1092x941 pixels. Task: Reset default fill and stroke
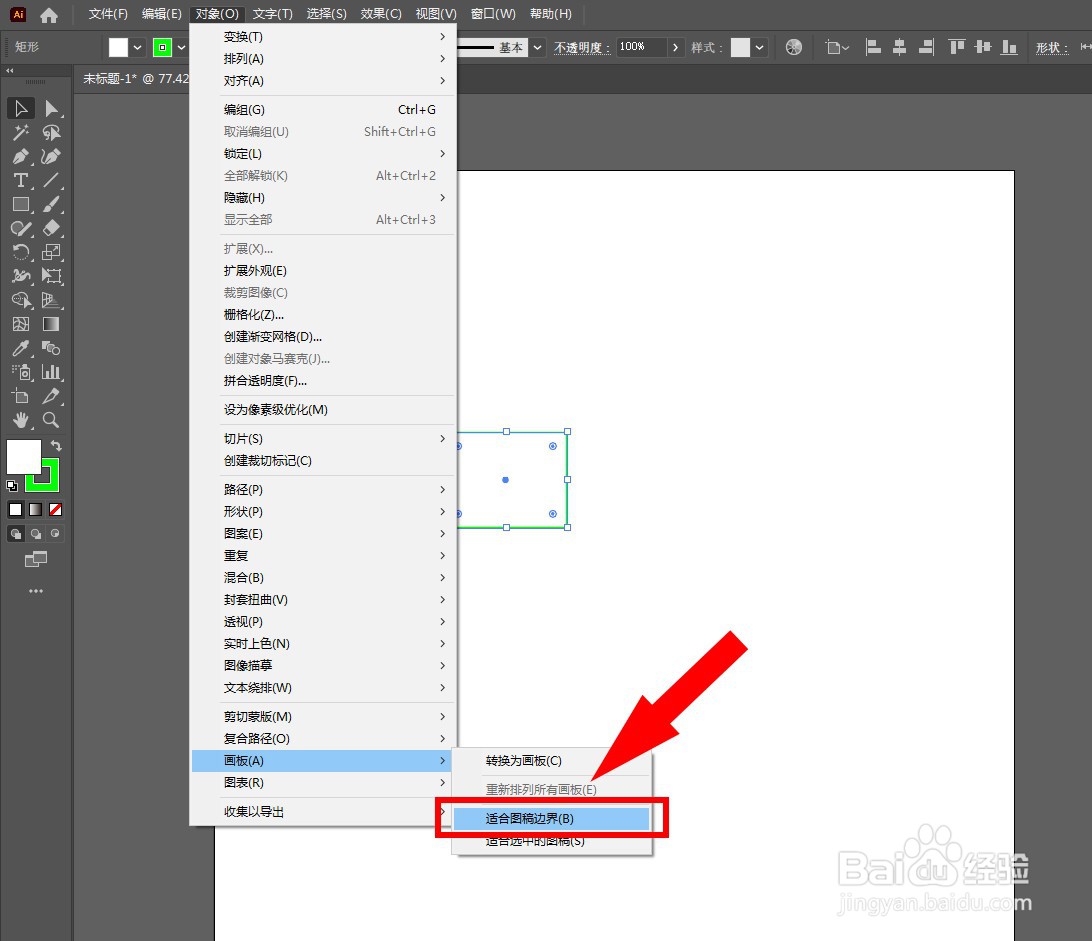point(12,485)
